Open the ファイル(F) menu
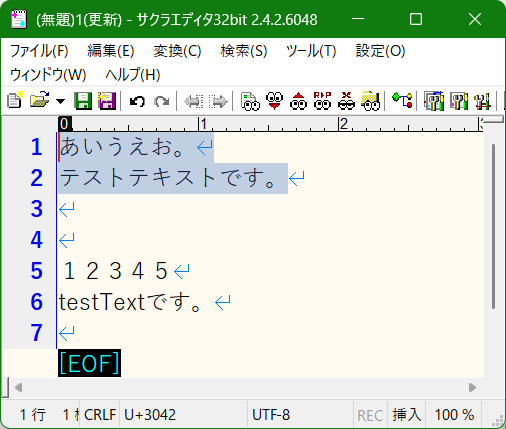 [x=39, y=51]
